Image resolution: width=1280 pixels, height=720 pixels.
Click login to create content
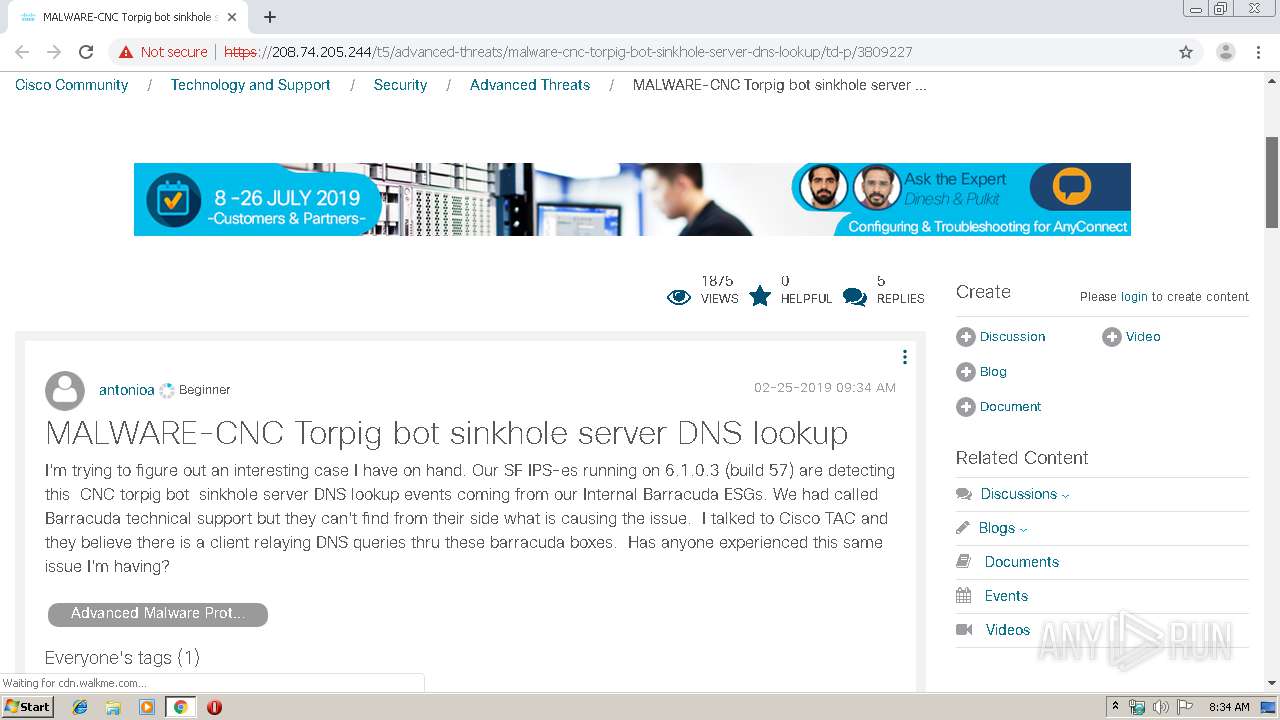[1134, 297]
